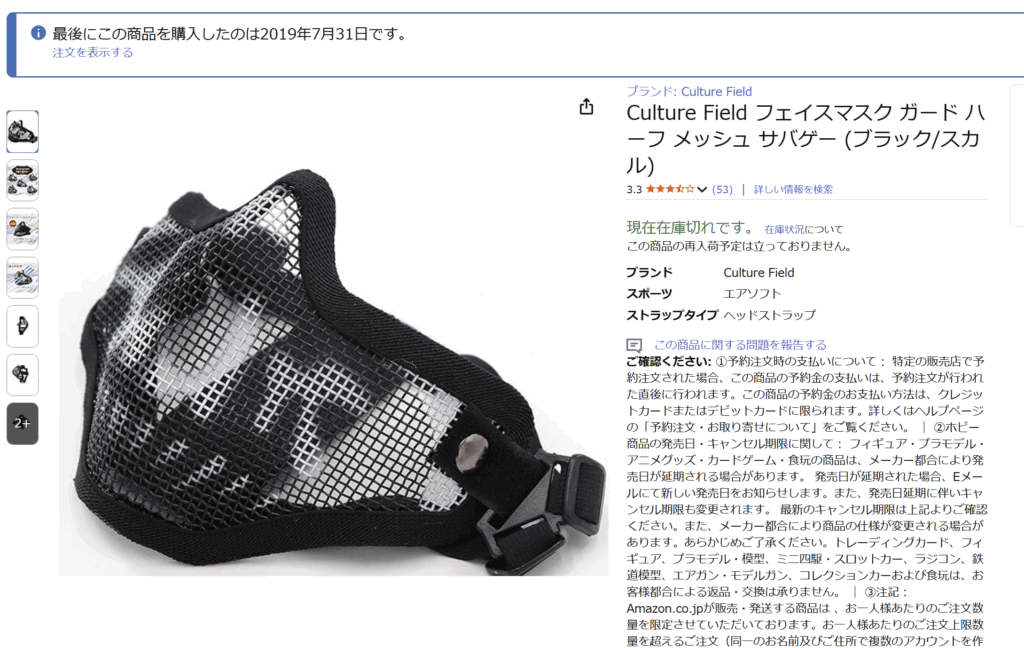Open the ブランド: Culture Field link
The width and height of the screenshot is (1024, 648).
689,91
